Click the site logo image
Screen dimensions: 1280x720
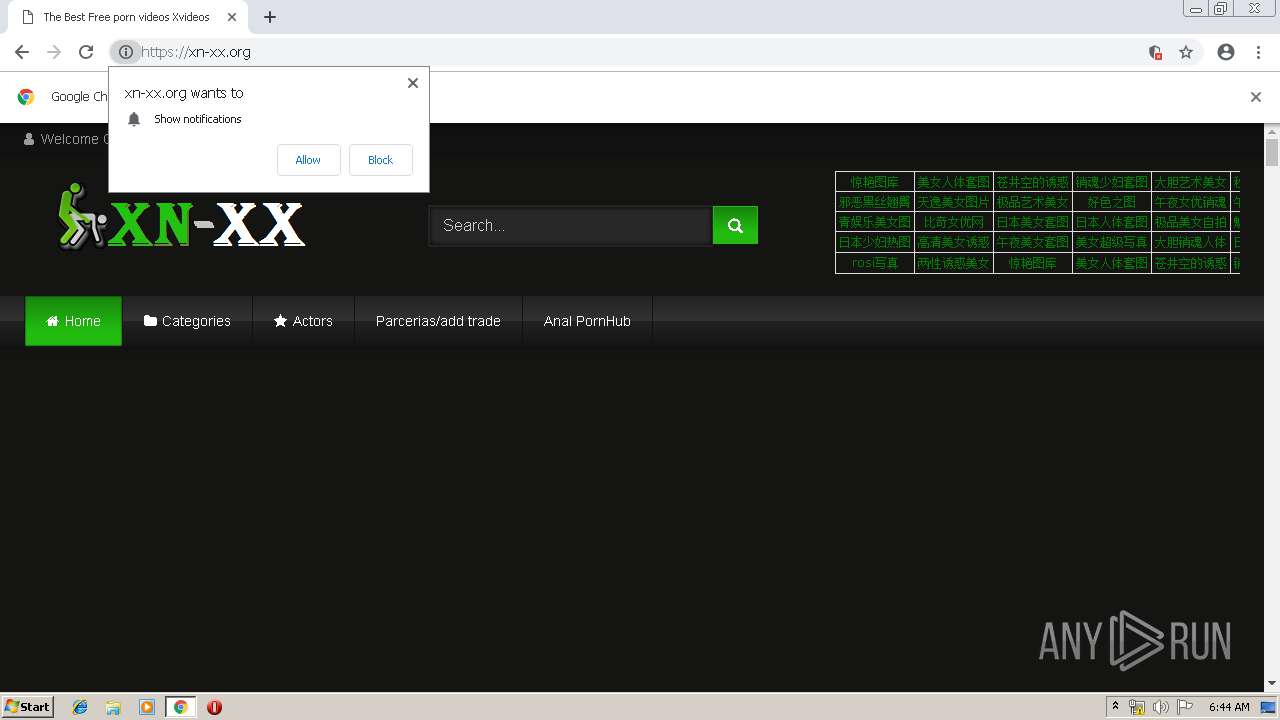(x=180, y=216)
